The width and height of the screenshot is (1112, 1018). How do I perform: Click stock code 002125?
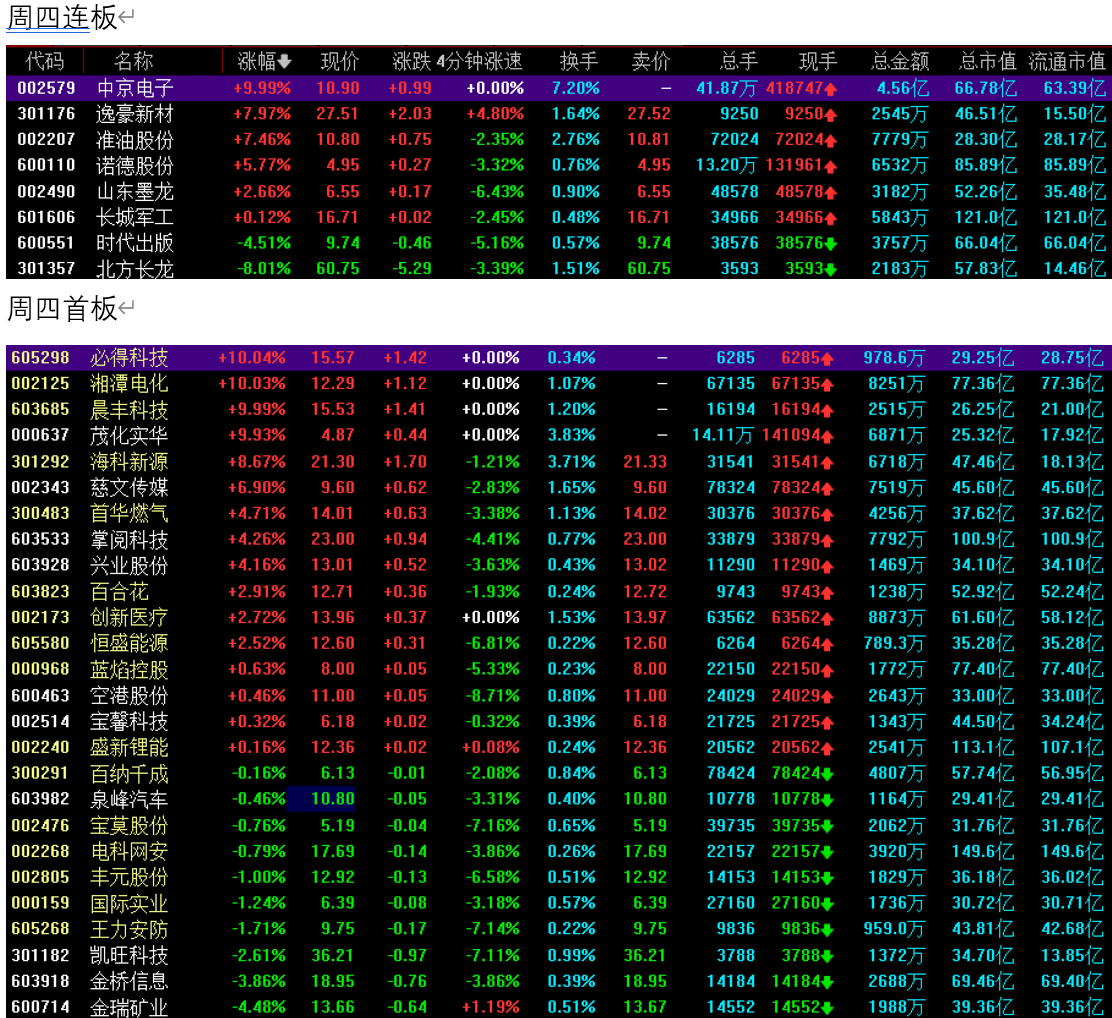[x=40, y=384]
